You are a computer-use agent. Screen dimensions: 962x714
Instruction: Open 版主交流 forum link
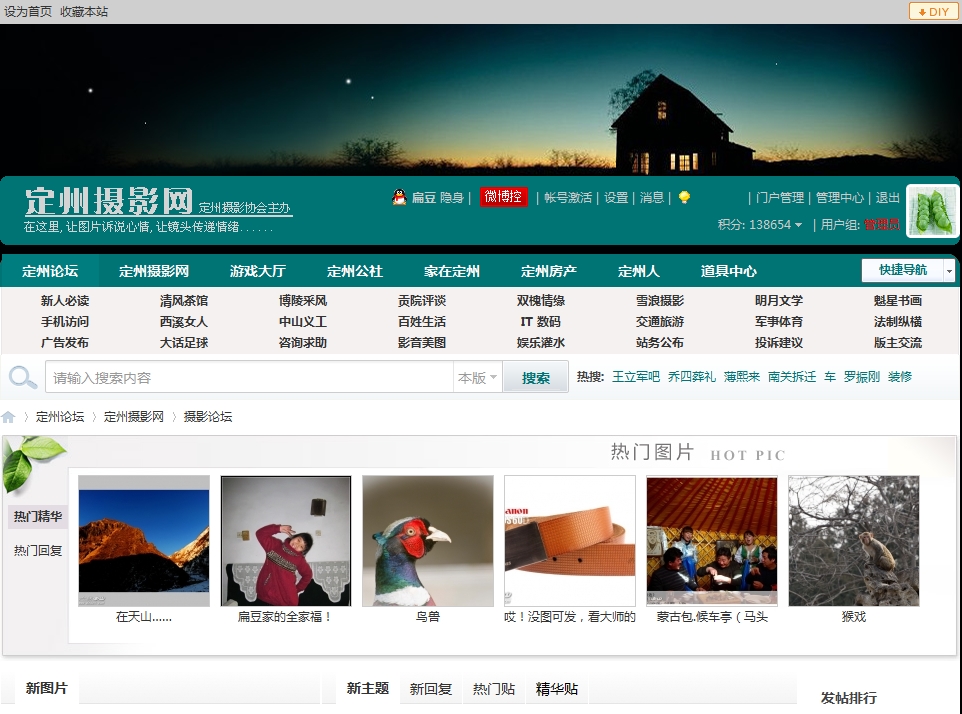coord(898,342)
